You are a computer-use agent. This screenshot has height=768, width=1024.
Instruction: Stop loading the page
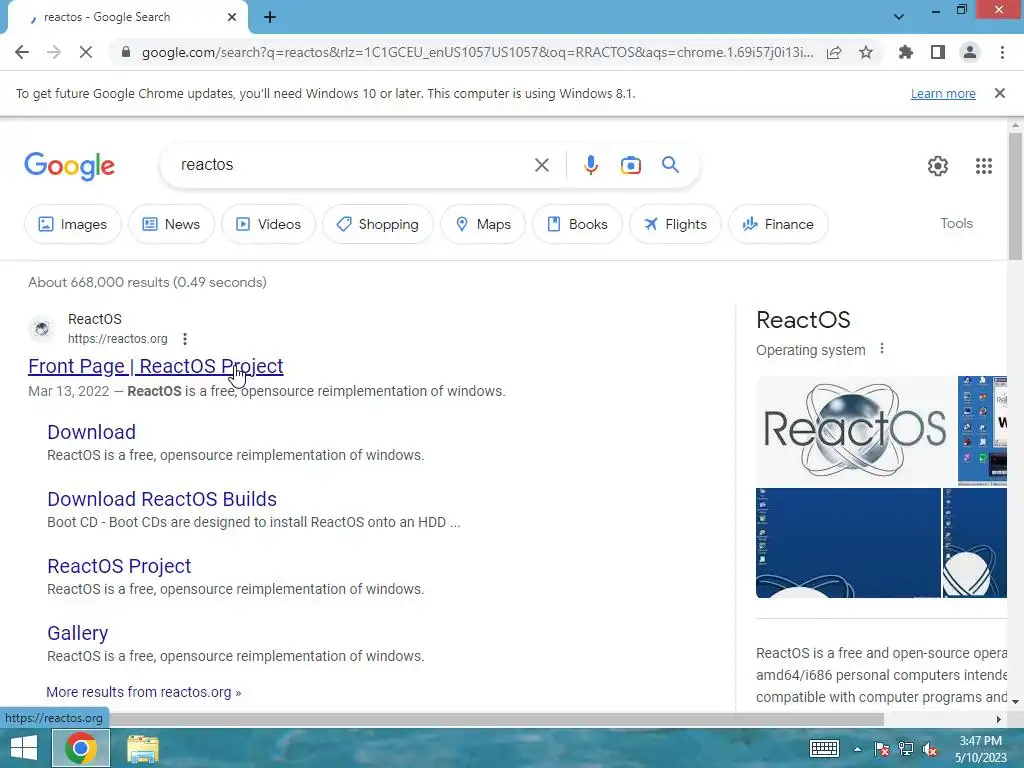point(86,52)
